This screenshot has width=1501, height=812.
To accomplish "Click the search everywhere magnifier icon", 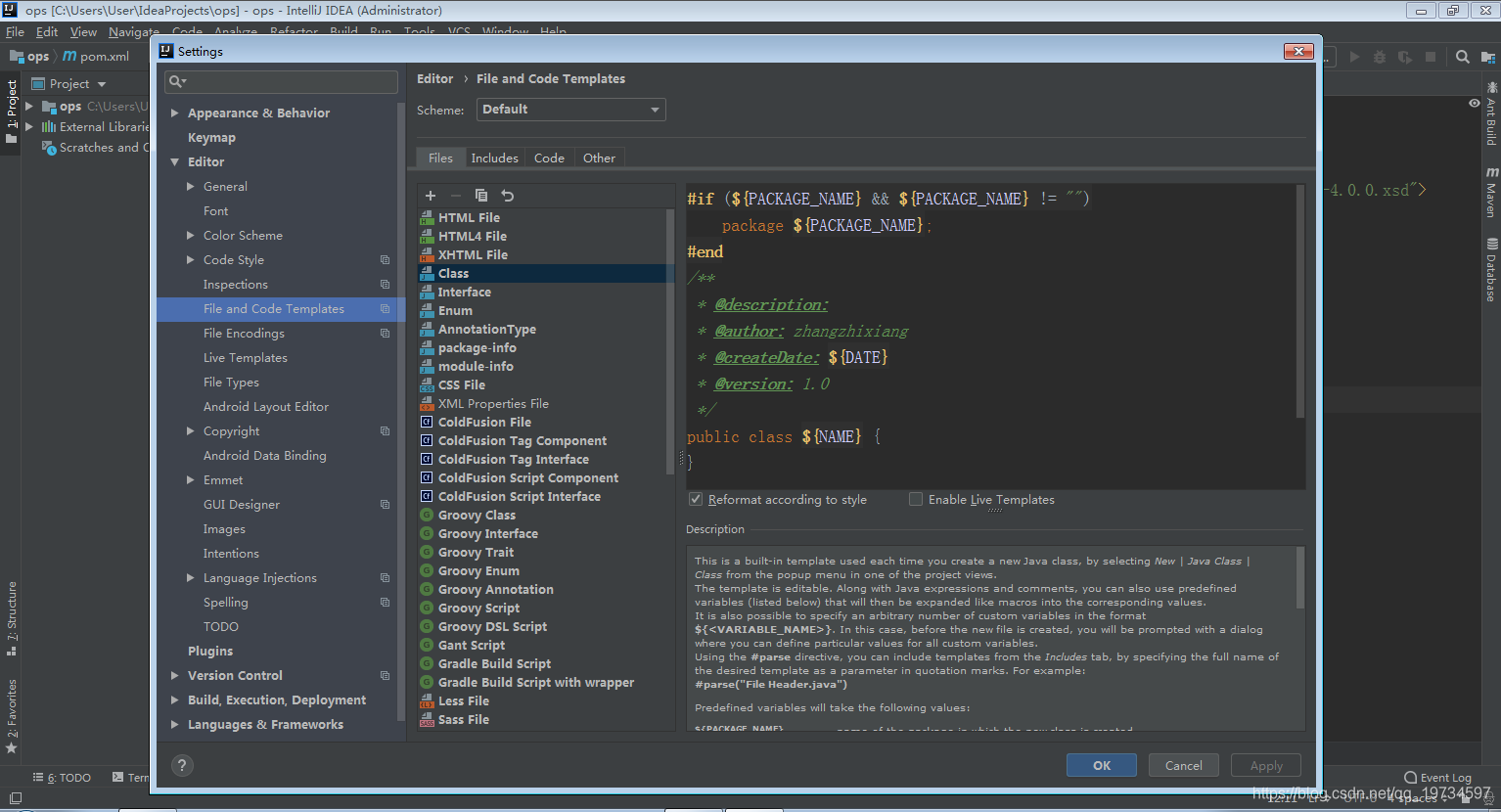I will click(x=1462, y=57).
